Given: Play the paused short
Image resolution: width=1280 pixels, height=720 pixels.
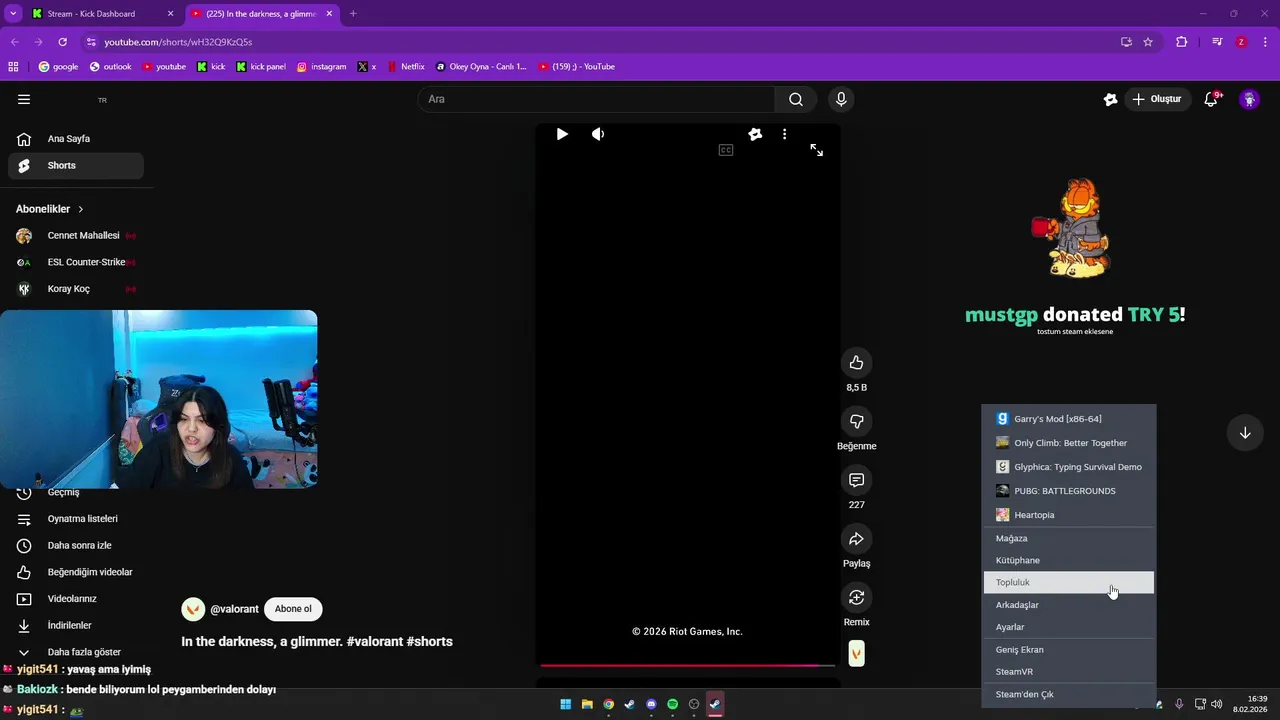Looking at the screenshot, I should 562,134.
